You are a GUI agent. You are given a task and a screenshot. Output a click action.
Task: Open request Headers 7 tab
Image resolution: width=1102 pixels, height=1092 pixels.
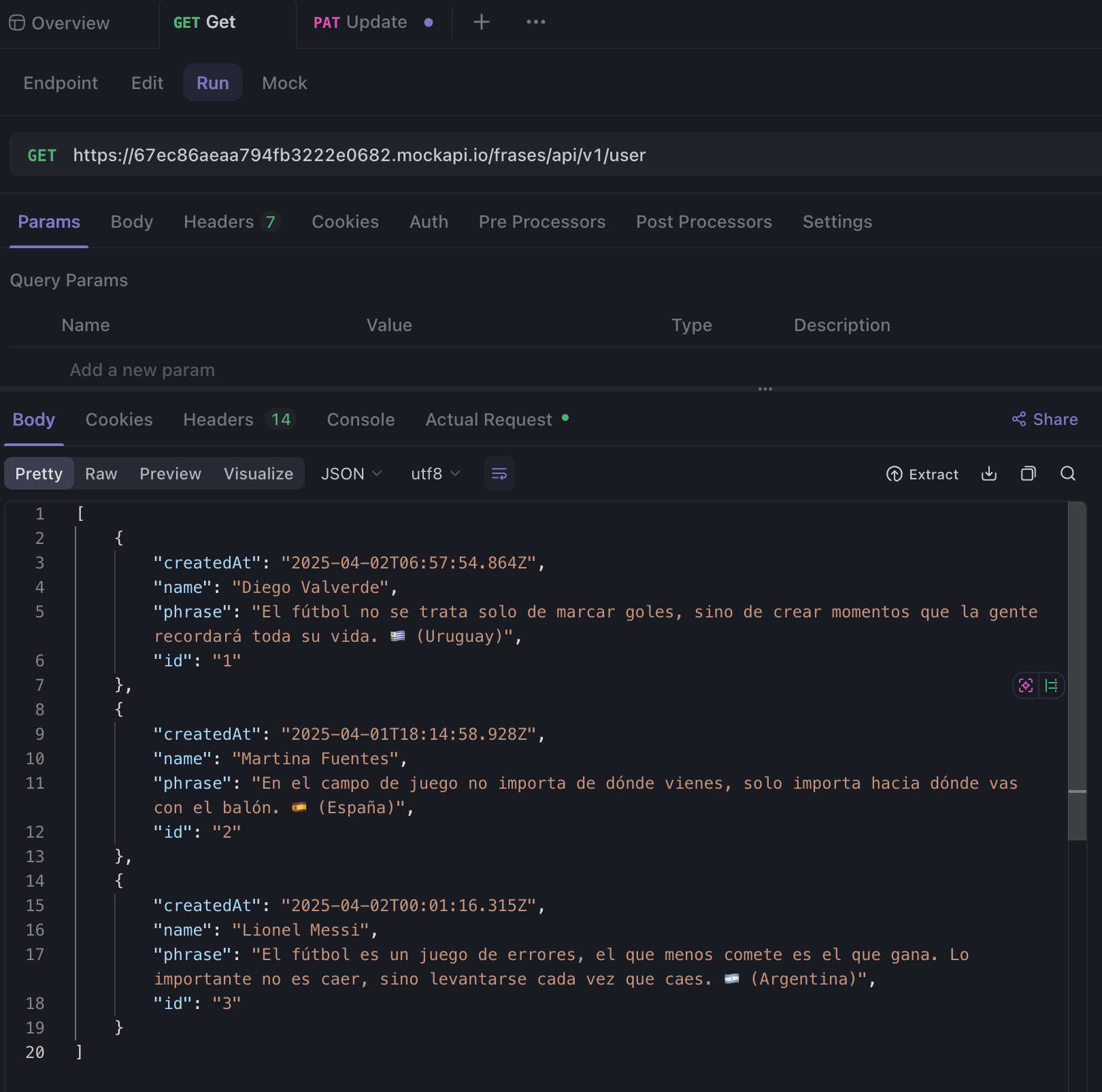click(232, 222)
